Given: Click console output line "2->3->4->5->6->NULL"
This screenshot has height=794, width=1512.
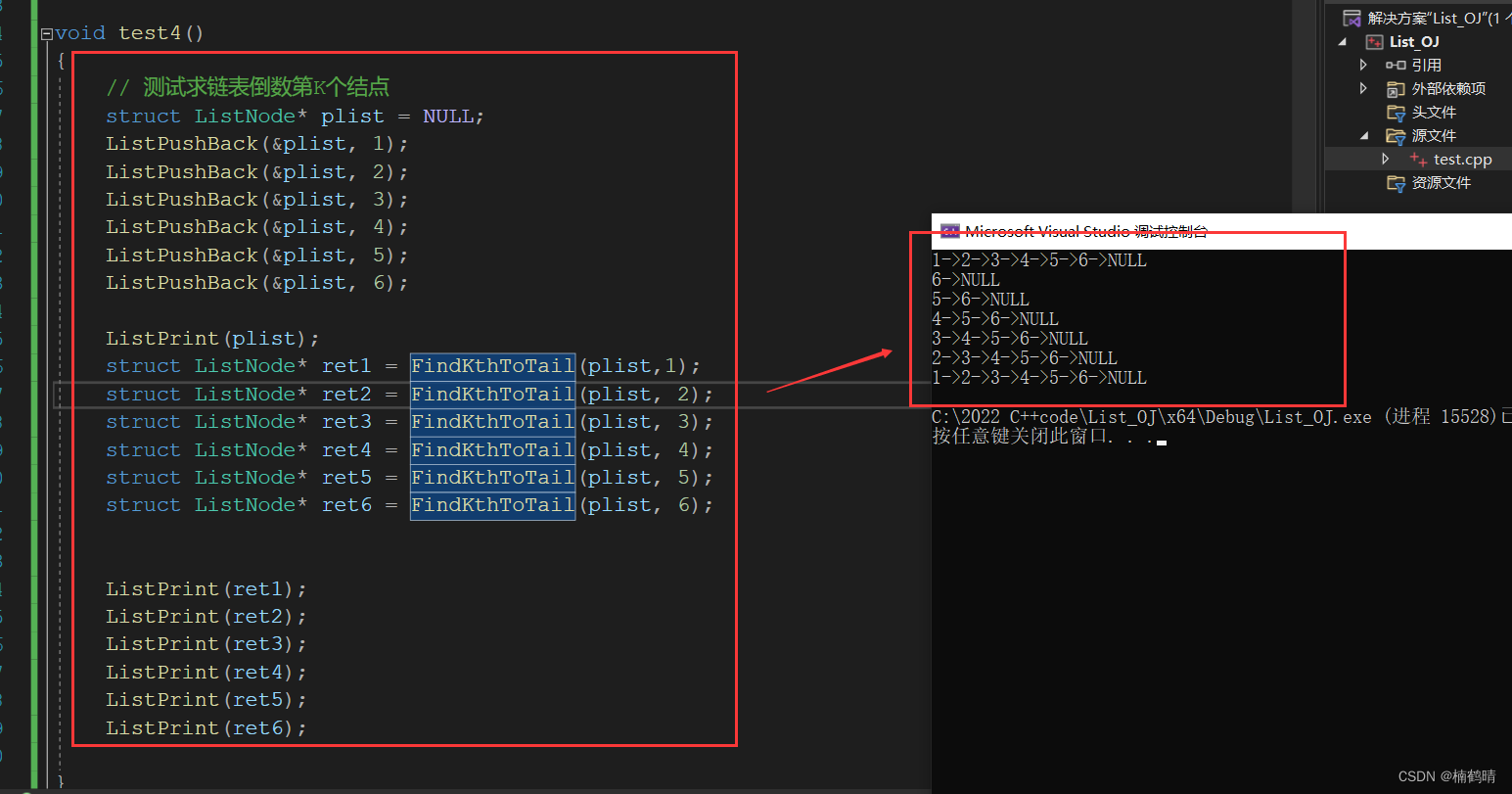Looking at the screenshot, I should (1025, 358).
